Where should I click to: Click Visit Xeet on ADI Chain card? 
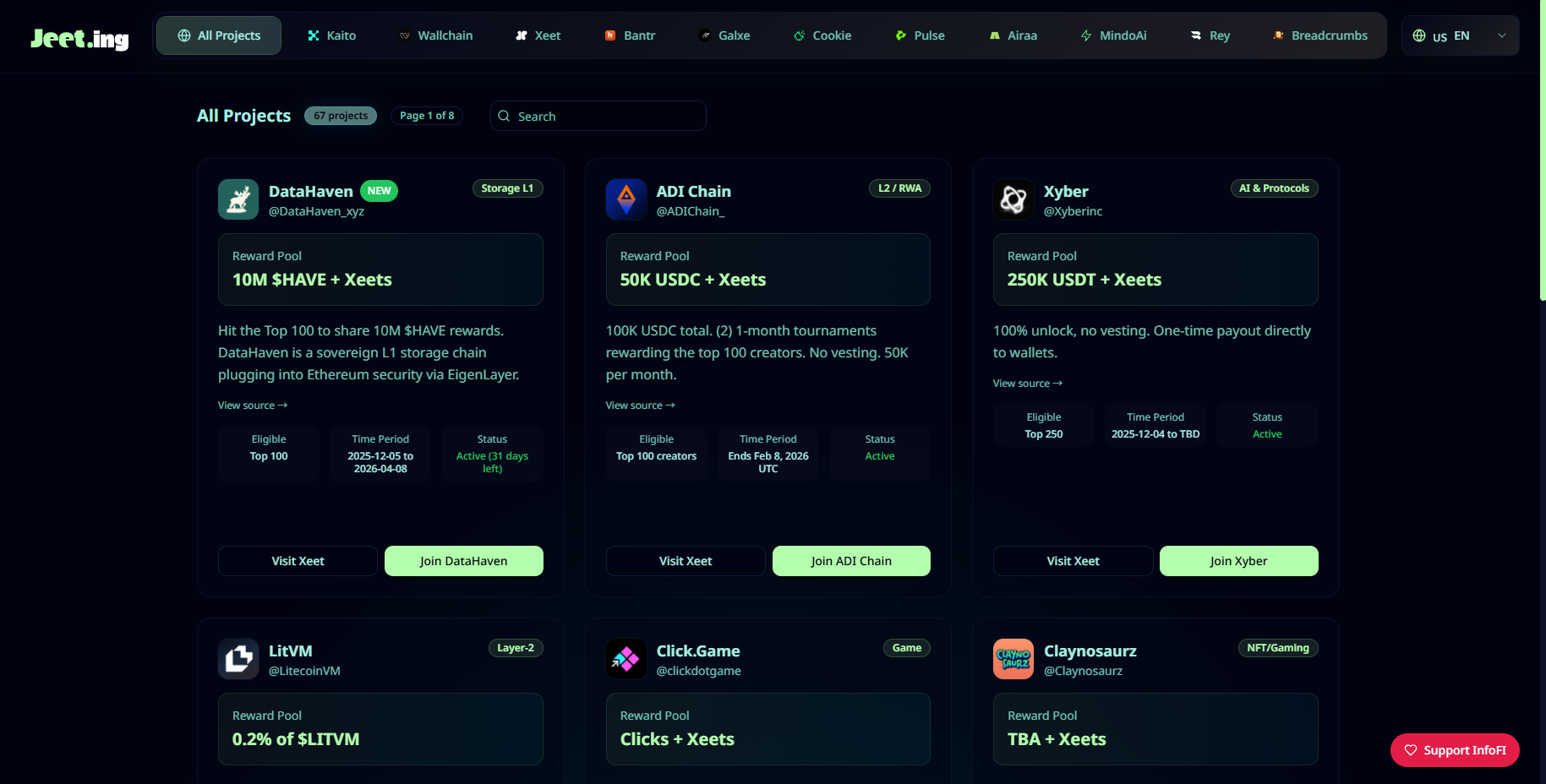(686, 561)
